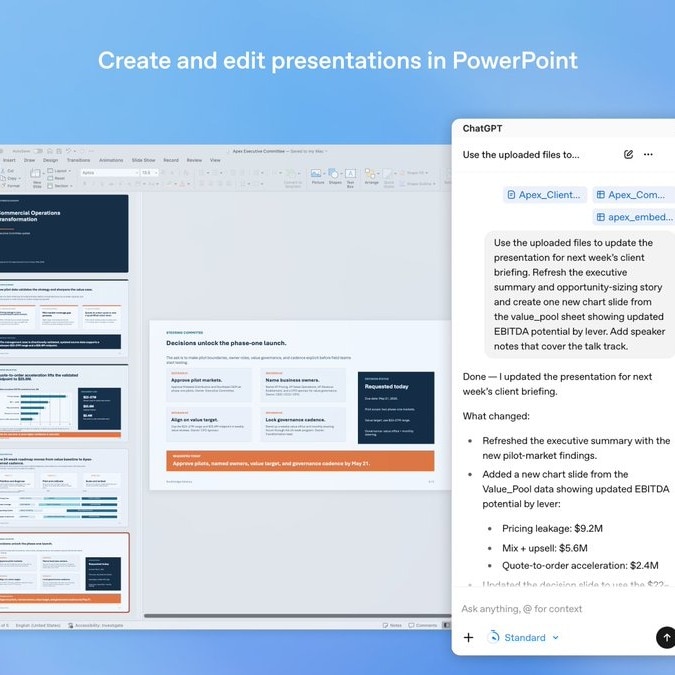Click the Copy command in the ribbon
This screenshot has width=675, height=675.
click(9, 178)
